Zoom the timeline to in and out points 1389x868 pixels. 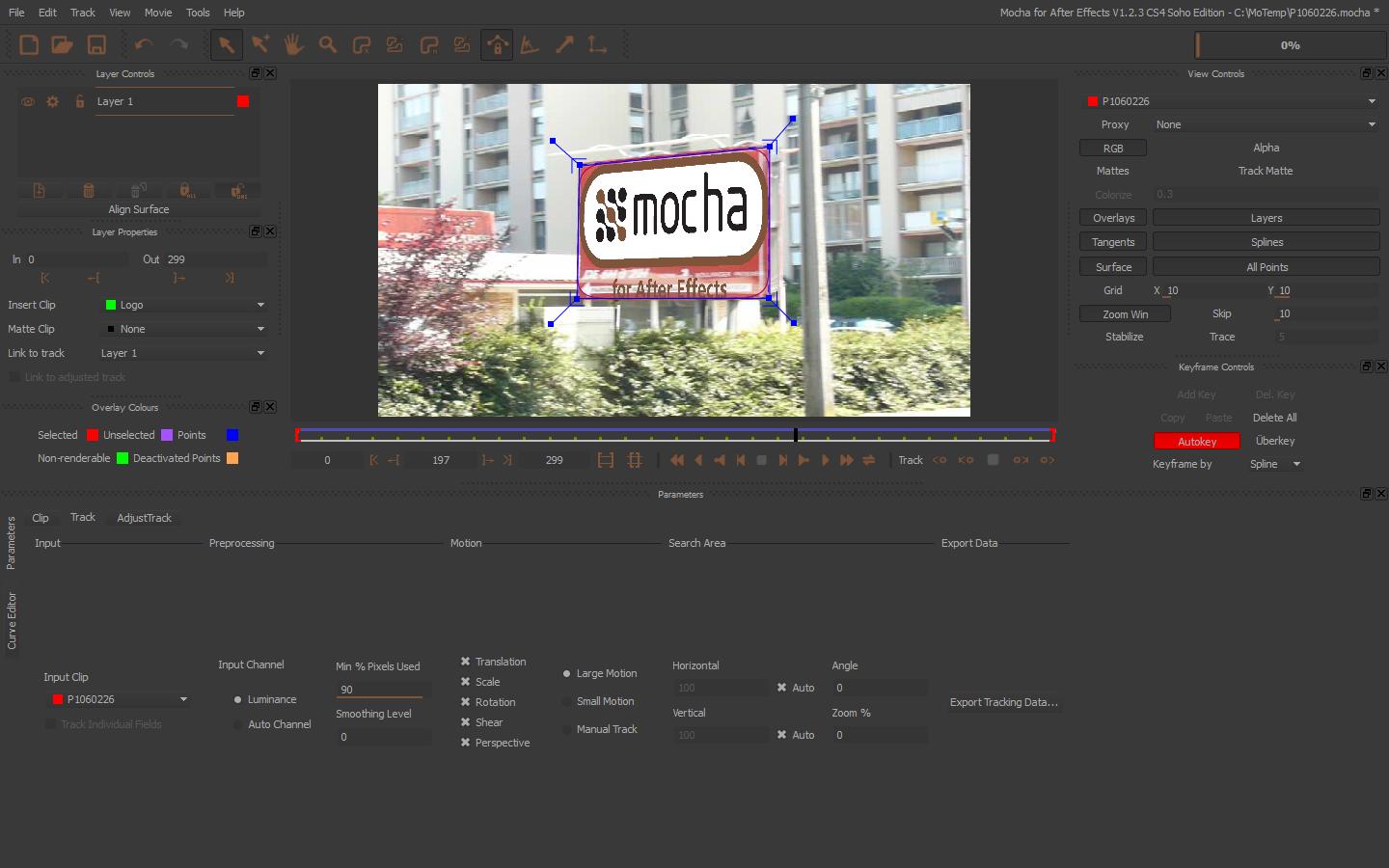606,460
